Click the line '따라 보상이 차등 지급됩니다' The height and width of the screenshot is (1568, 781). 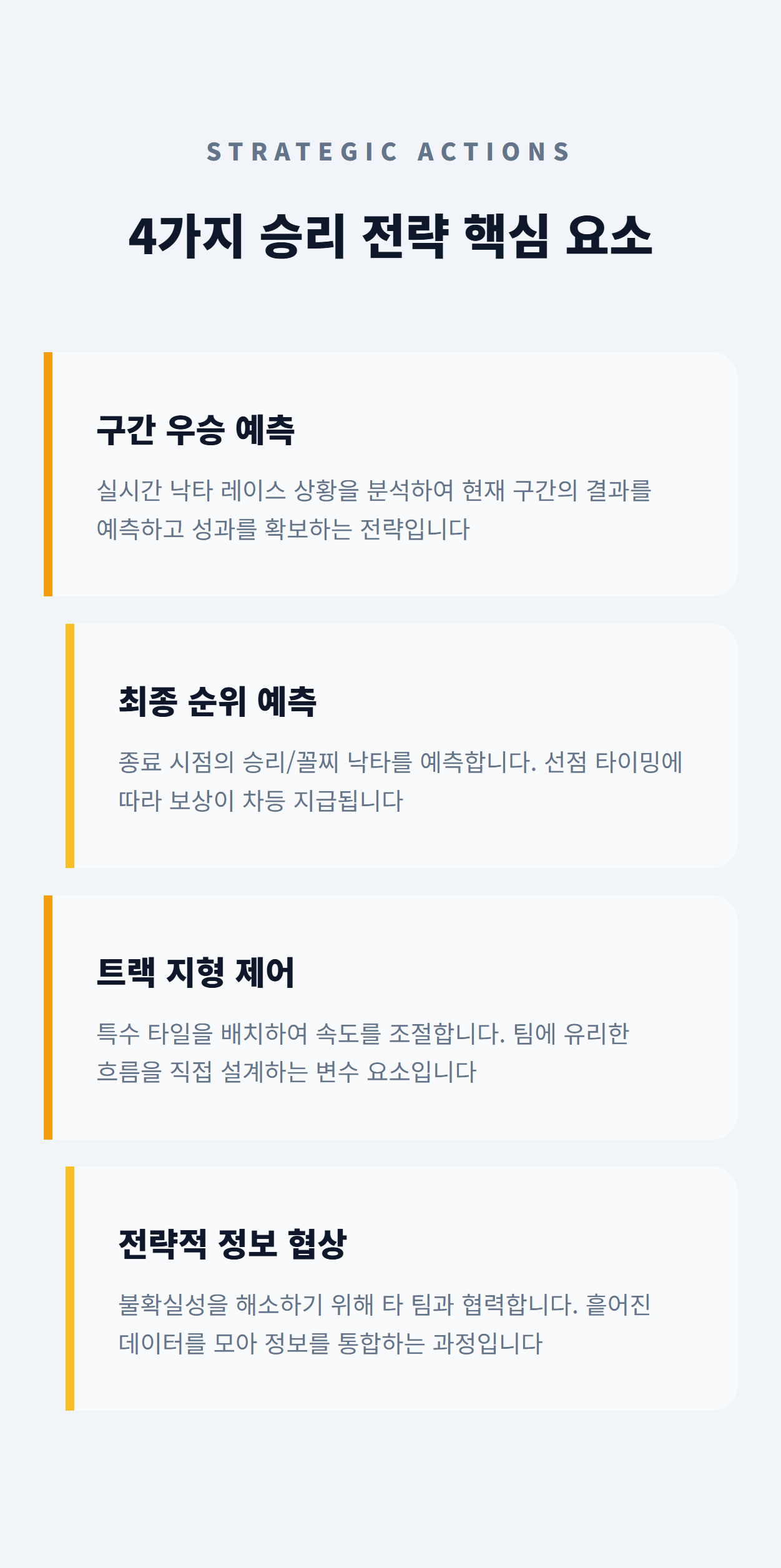261,801
